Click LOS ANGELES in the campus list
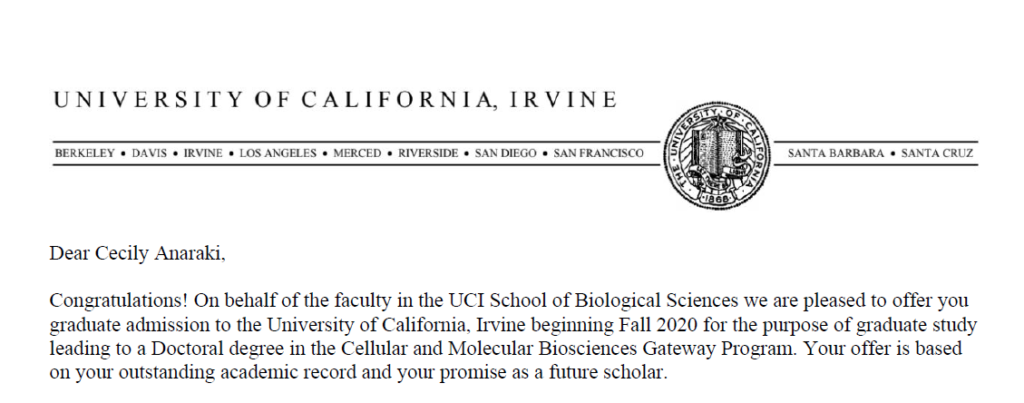Screen dimensions: 1024x403 tap(278, 153)
